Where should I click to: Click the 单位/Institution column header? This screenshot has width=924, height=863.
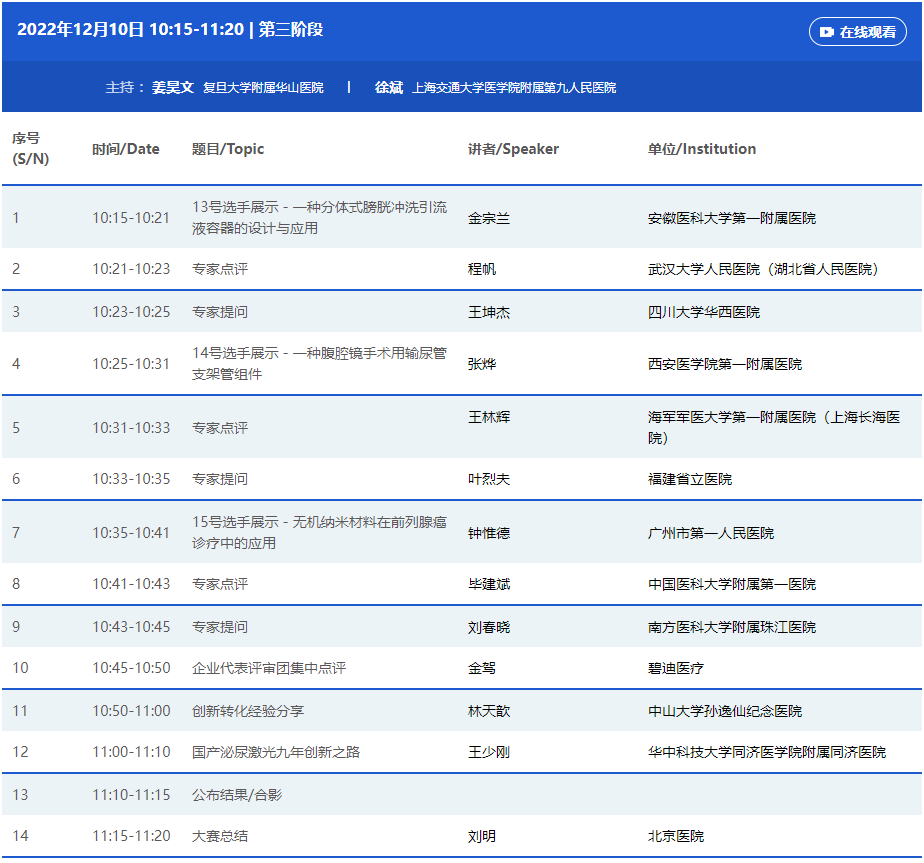click(702, 149)
